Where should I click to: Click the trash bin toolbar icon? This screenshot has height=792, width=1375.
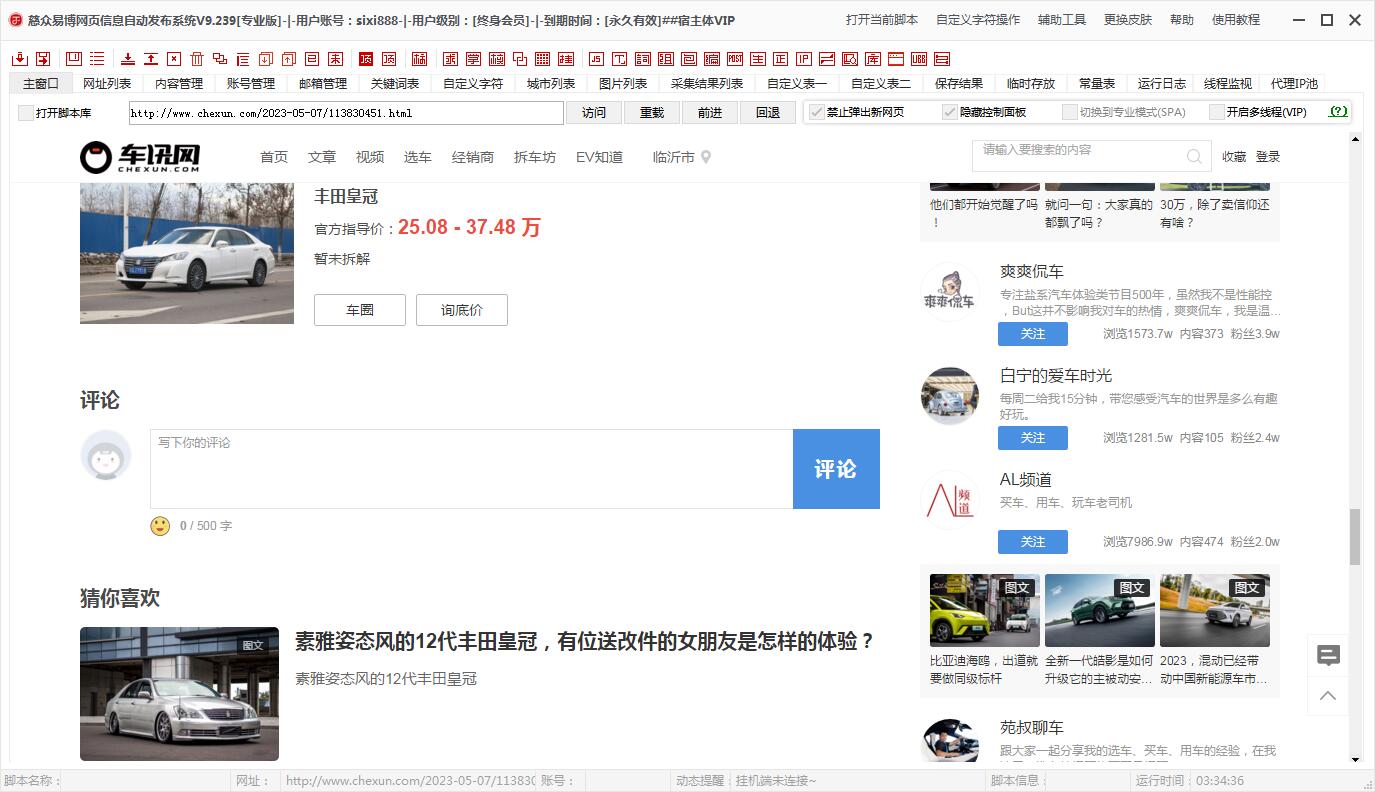(197, 59)
